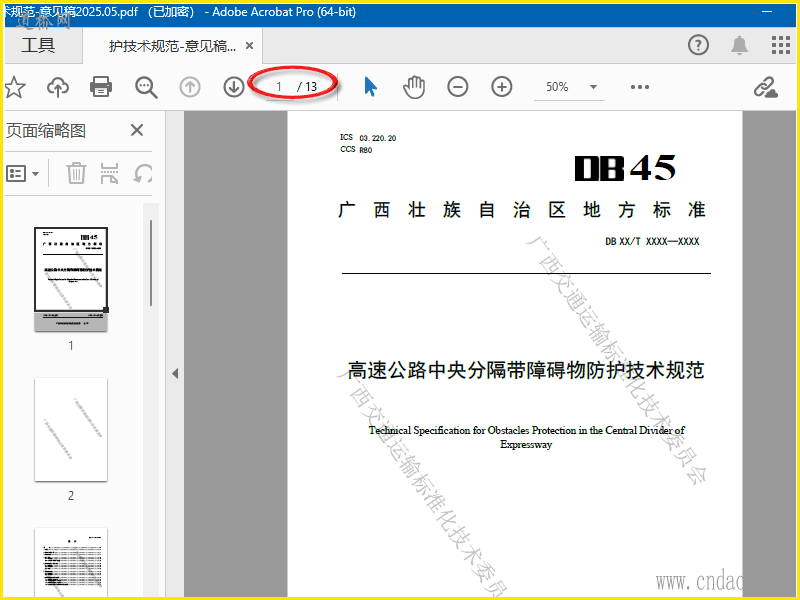
Task: Open page organize print-style icon
Action: point(110,173)
